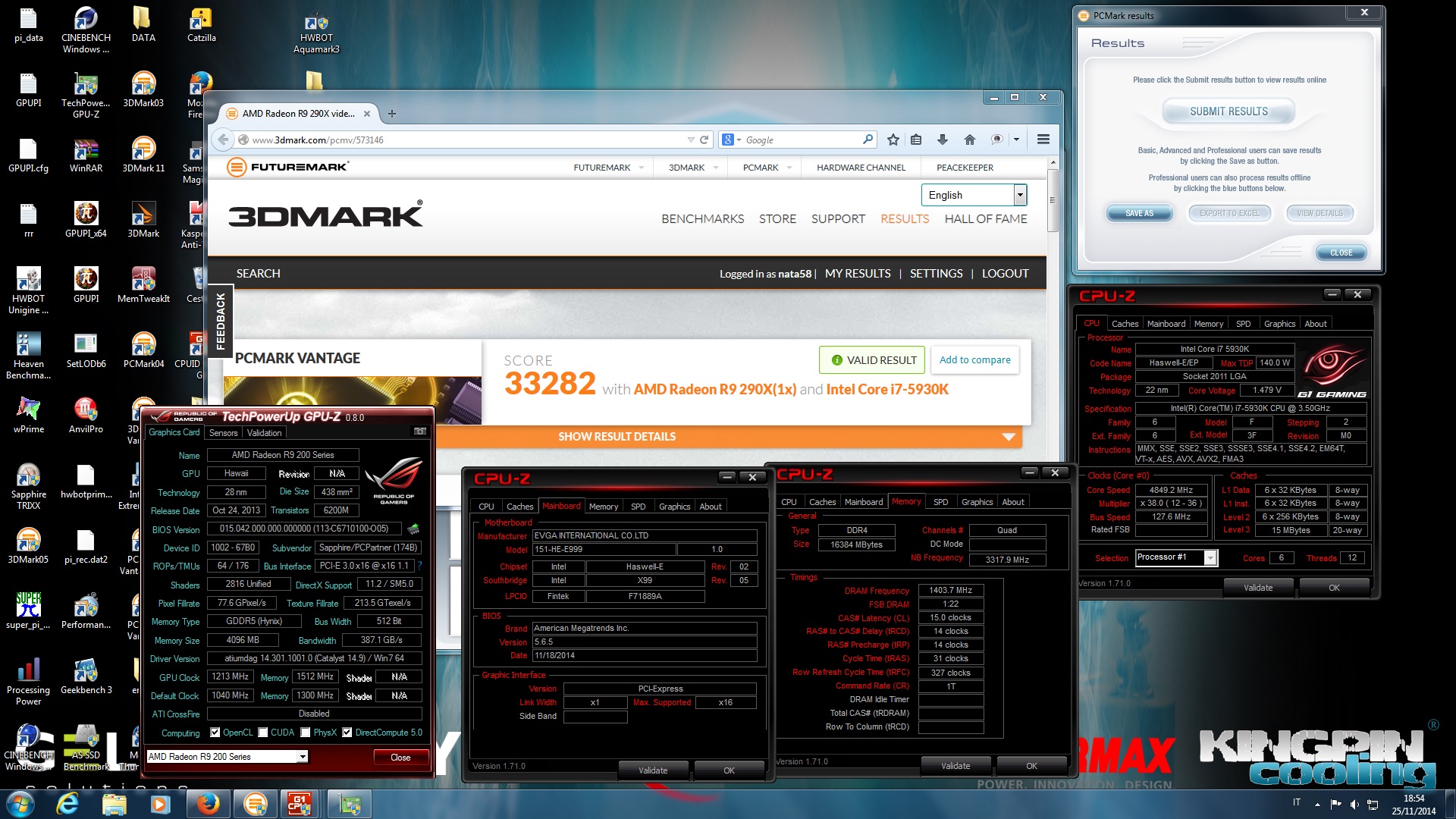This screenshot has height=819, width=1456.
Task: Click SAVE AS in PCMark results window
Action: [1139, 213]
